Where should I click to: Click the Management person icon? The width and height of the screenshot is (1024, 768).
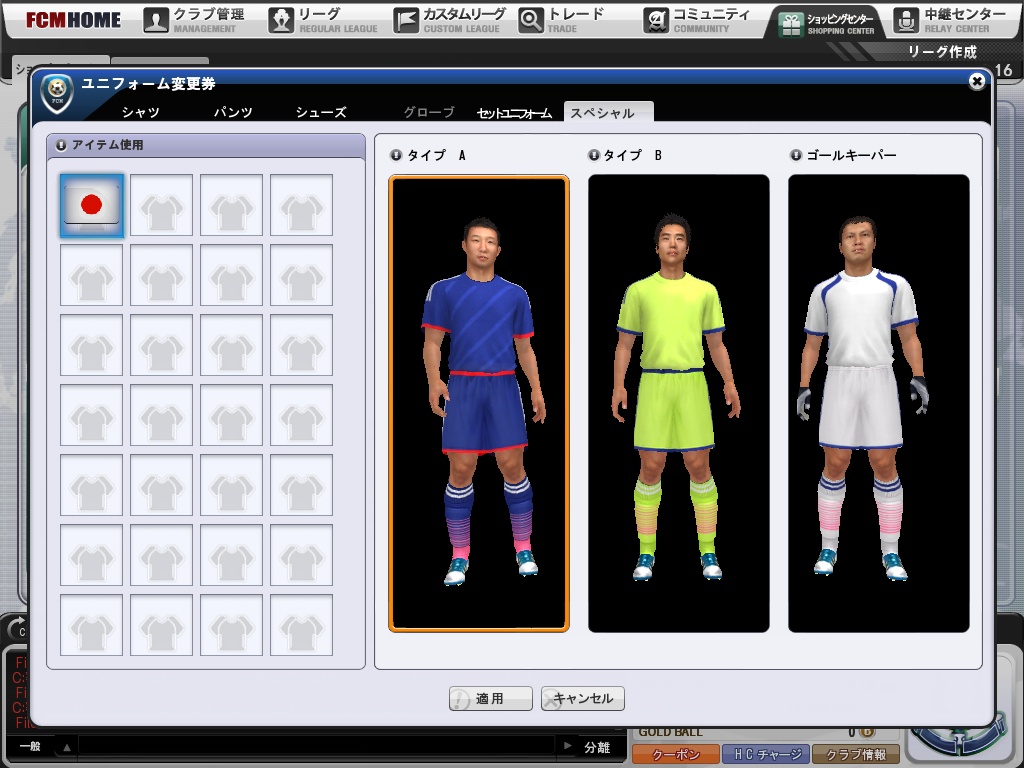click(156, 21)
